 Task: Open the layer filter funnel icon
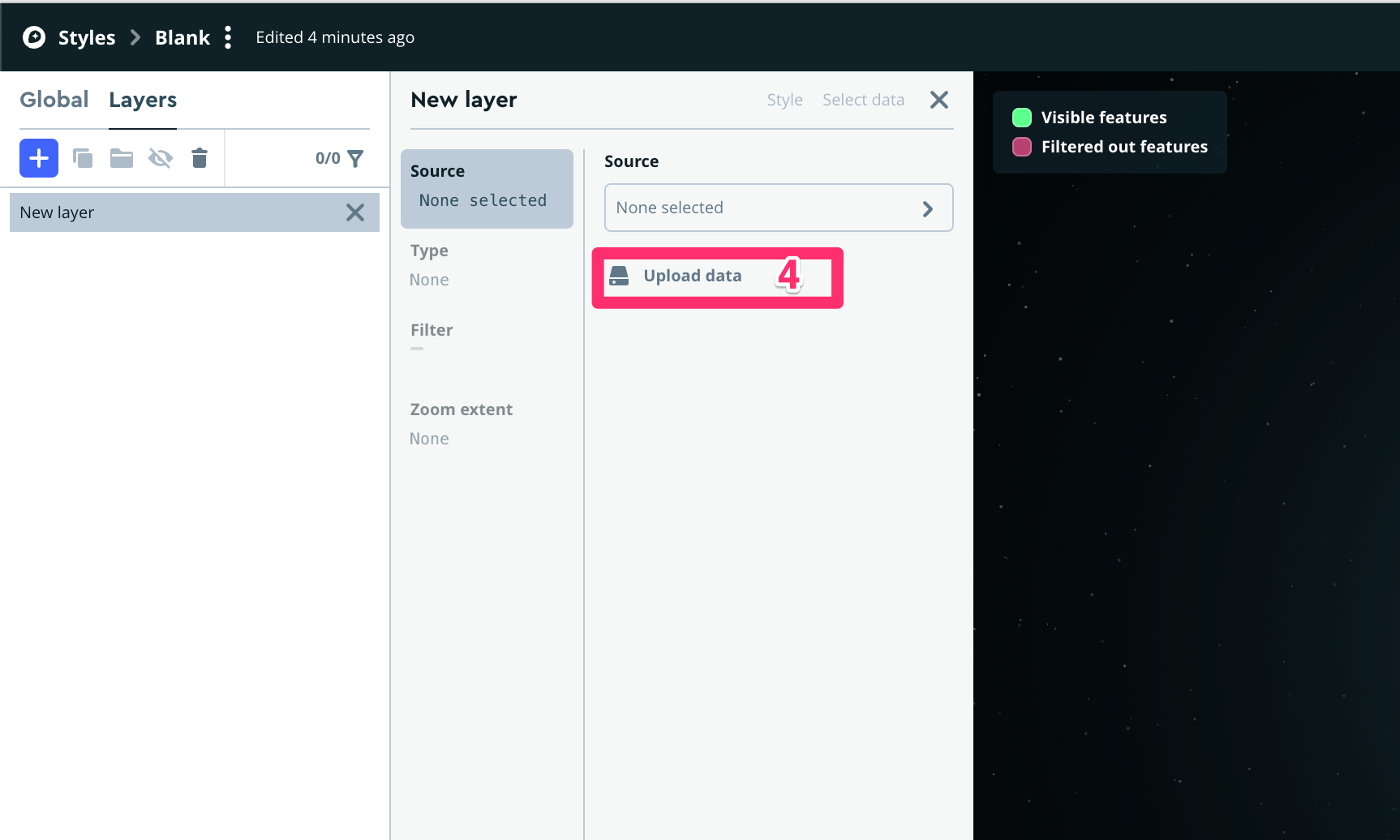click(355, 158)
